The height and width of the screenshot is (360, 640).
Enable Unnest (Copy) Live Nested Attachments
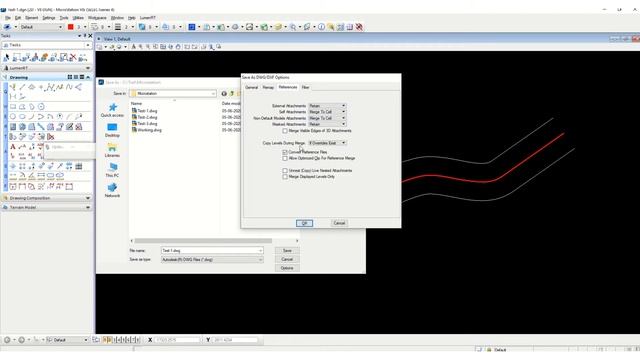tap(285, 171)
